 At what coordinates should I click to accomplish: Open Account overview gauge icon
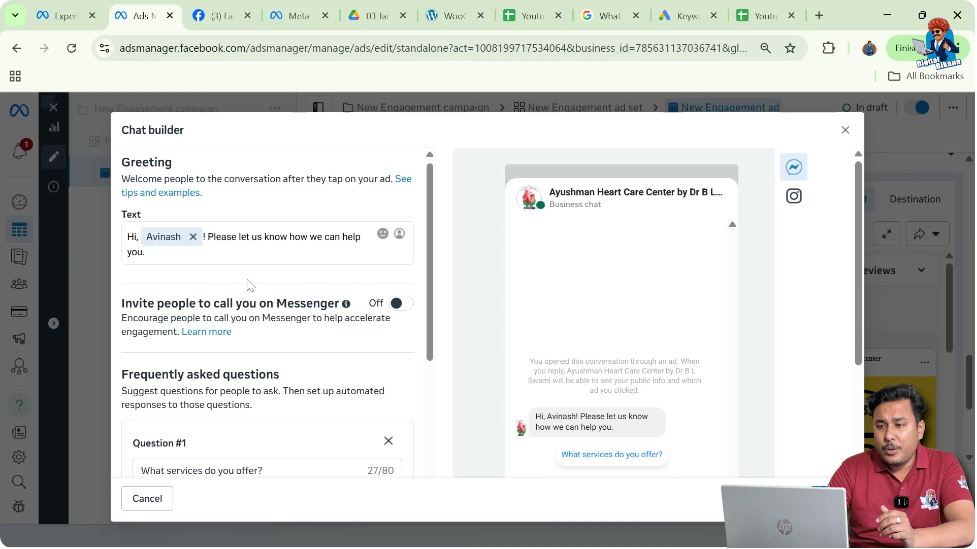click(x=19, y=202)
